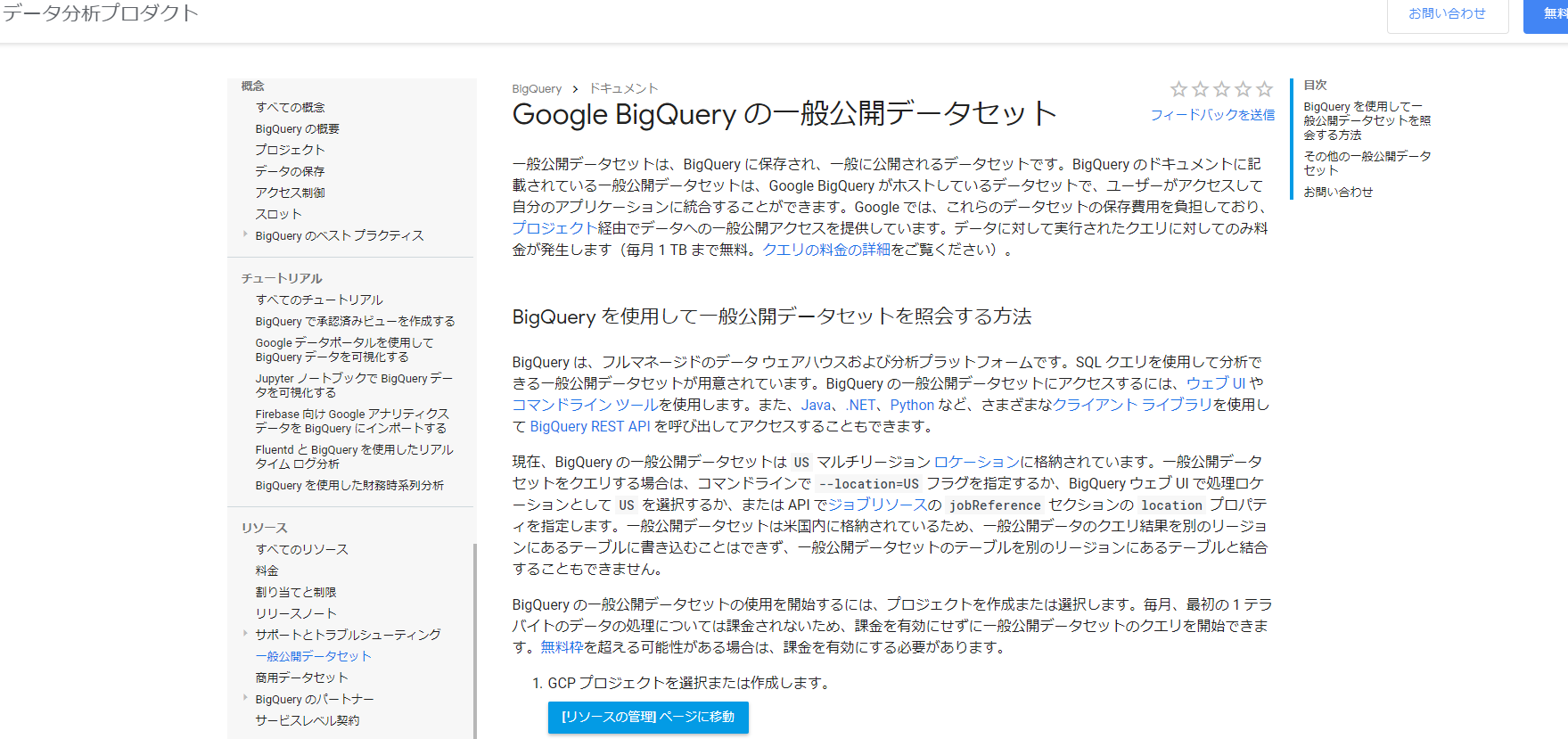This screenshot has height=739, width=1568.
Task: Click データ分析プロダクト header title
Action: click(x=100, y=12)
